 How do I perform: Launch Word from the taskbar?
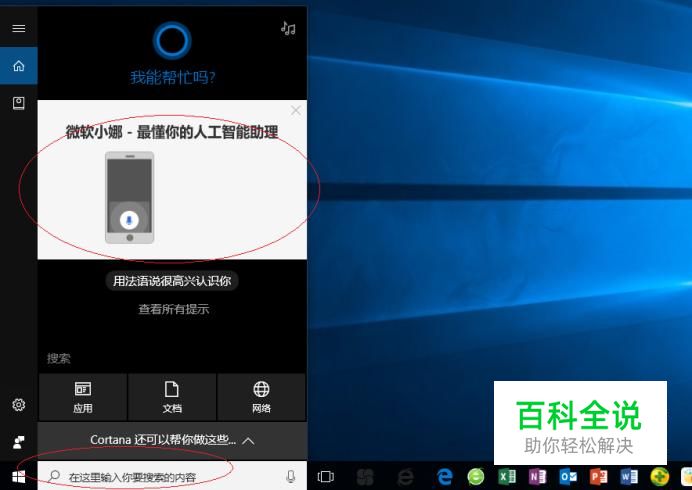point(629,477)
